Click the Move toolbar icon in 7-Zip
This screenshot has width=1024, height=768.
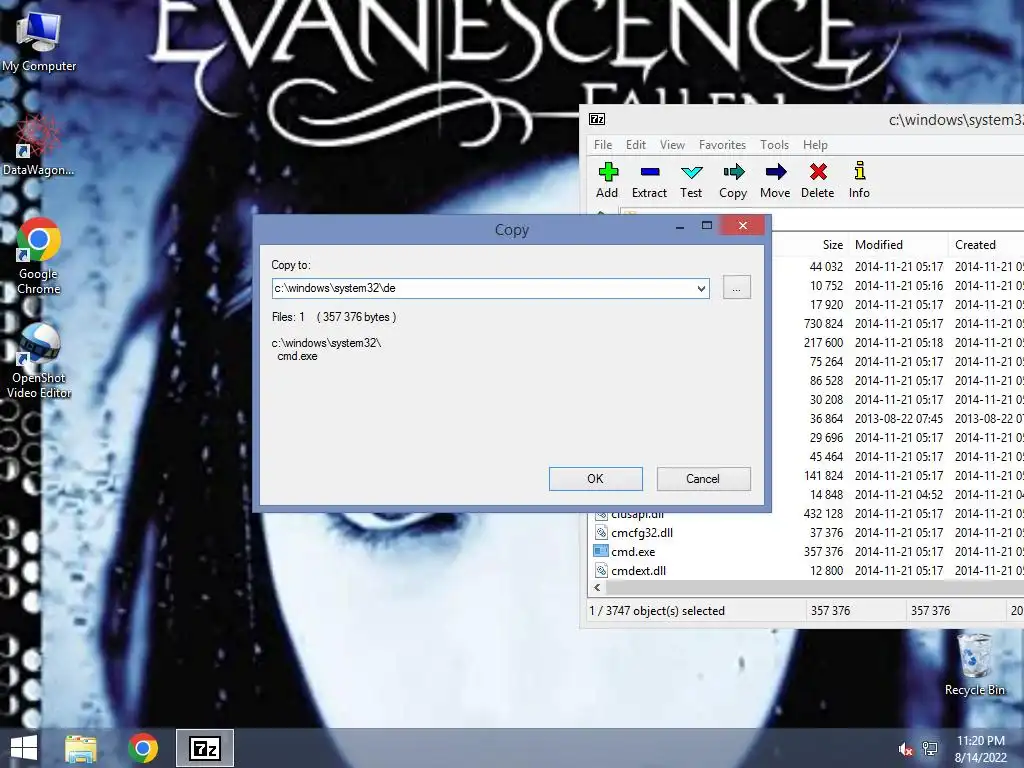tap(775, 180)
